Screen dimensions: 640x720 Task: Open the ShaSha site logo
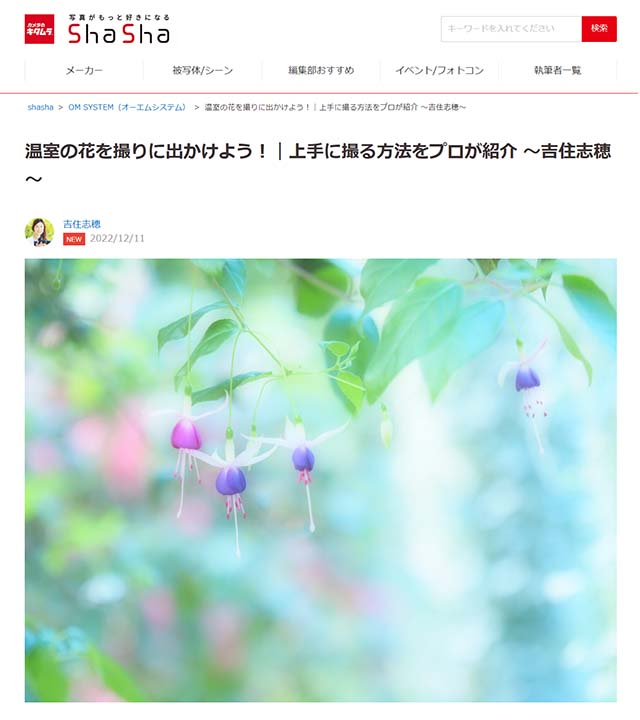point(119,33)
